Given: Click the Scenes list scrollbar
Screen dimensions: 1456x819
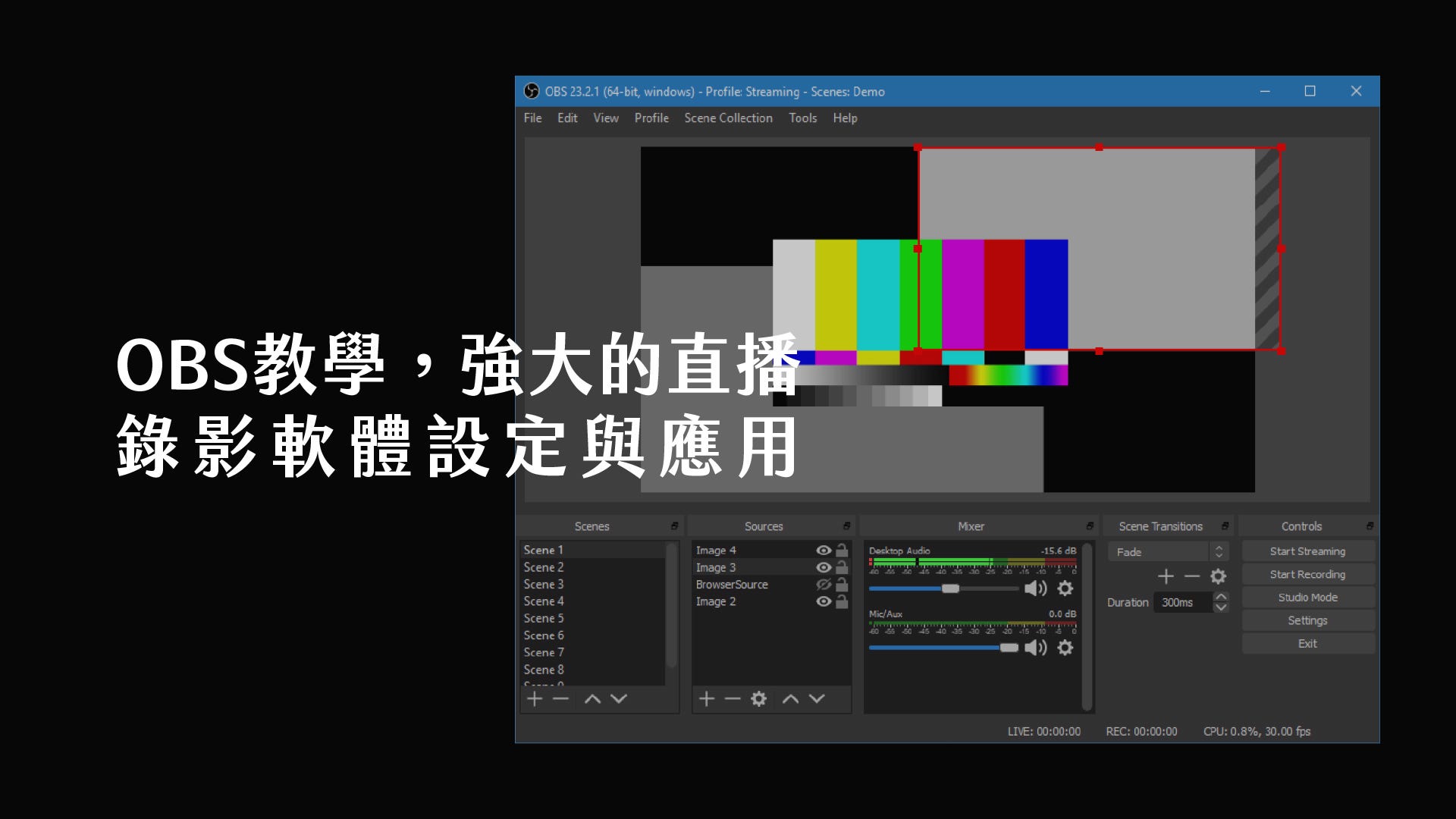Looking at the screenshot, I should [x=671, y=605].
